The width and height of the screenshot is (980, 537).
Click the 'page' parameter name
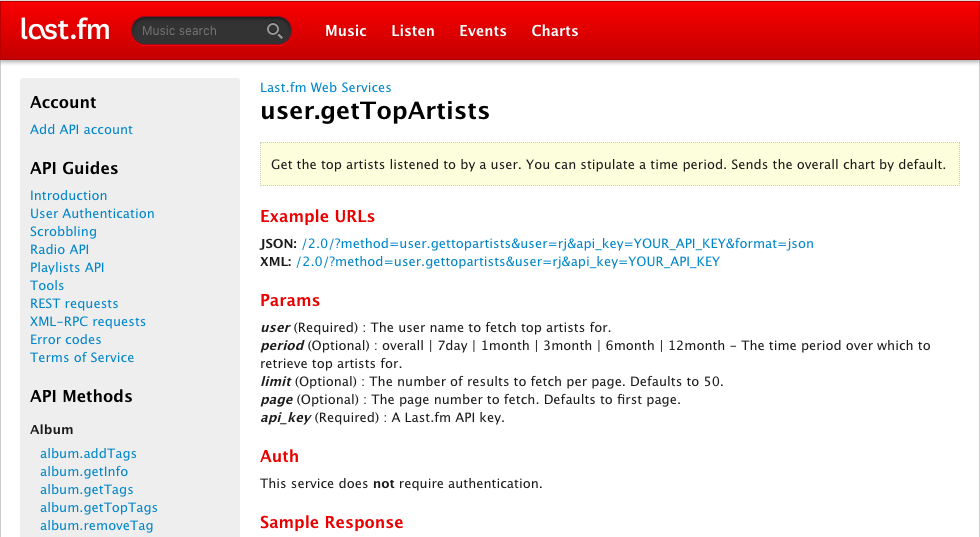276,400
